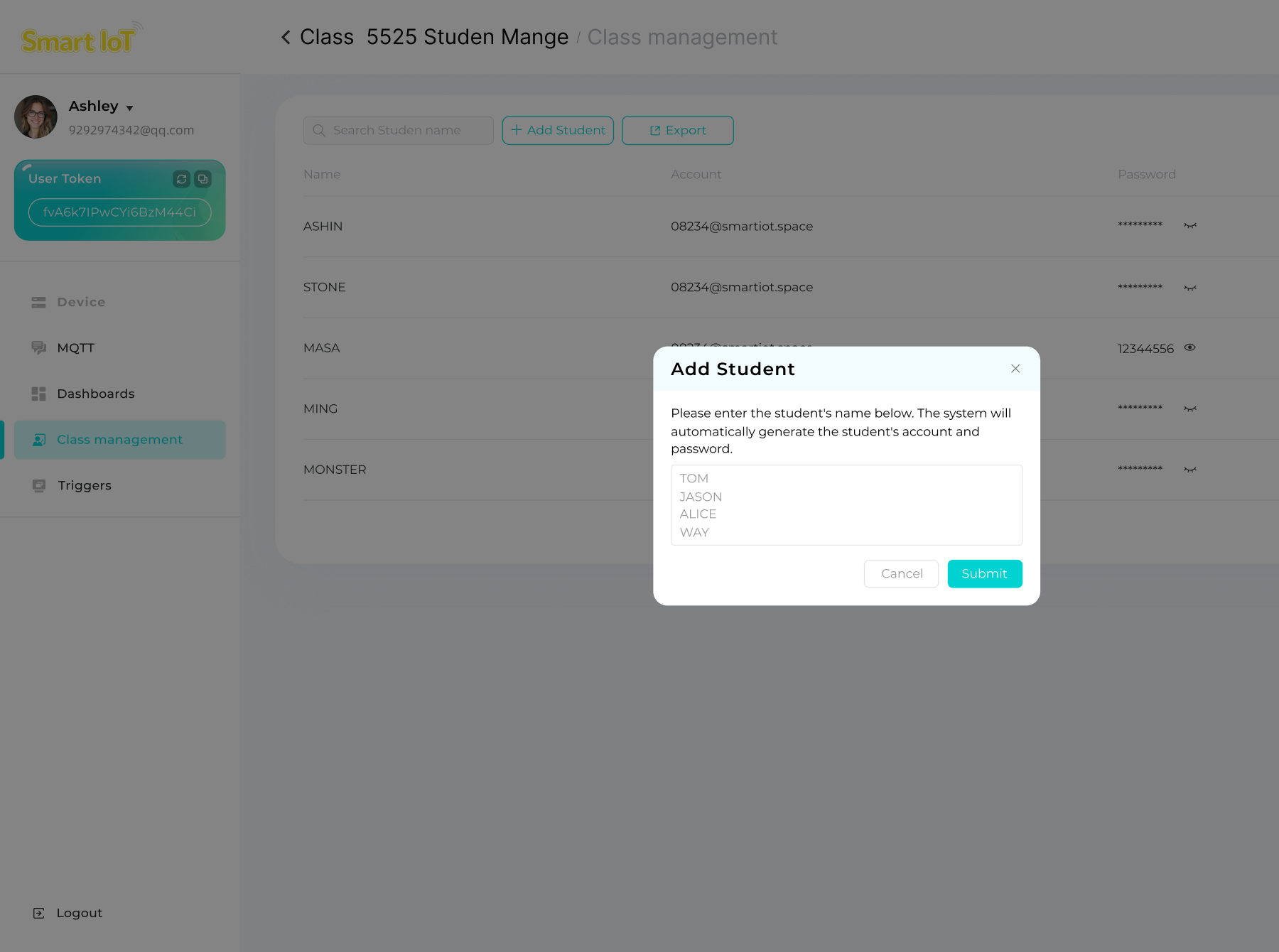The width and height of the screenshot is (1279, 952).
Task: Hide password for MASA row
Action: tap(1190, 348)
